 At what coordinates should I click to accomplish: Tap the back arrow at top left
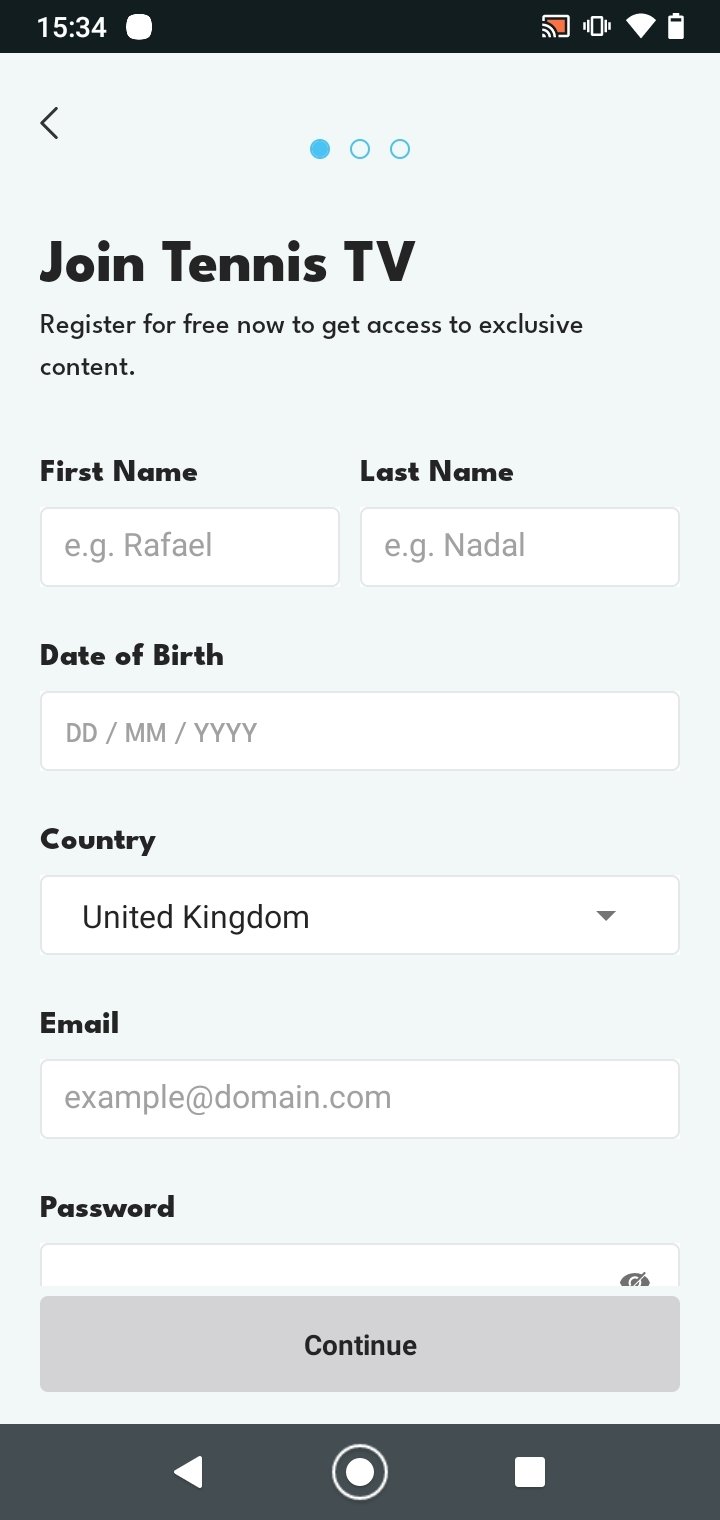[49, 123]
